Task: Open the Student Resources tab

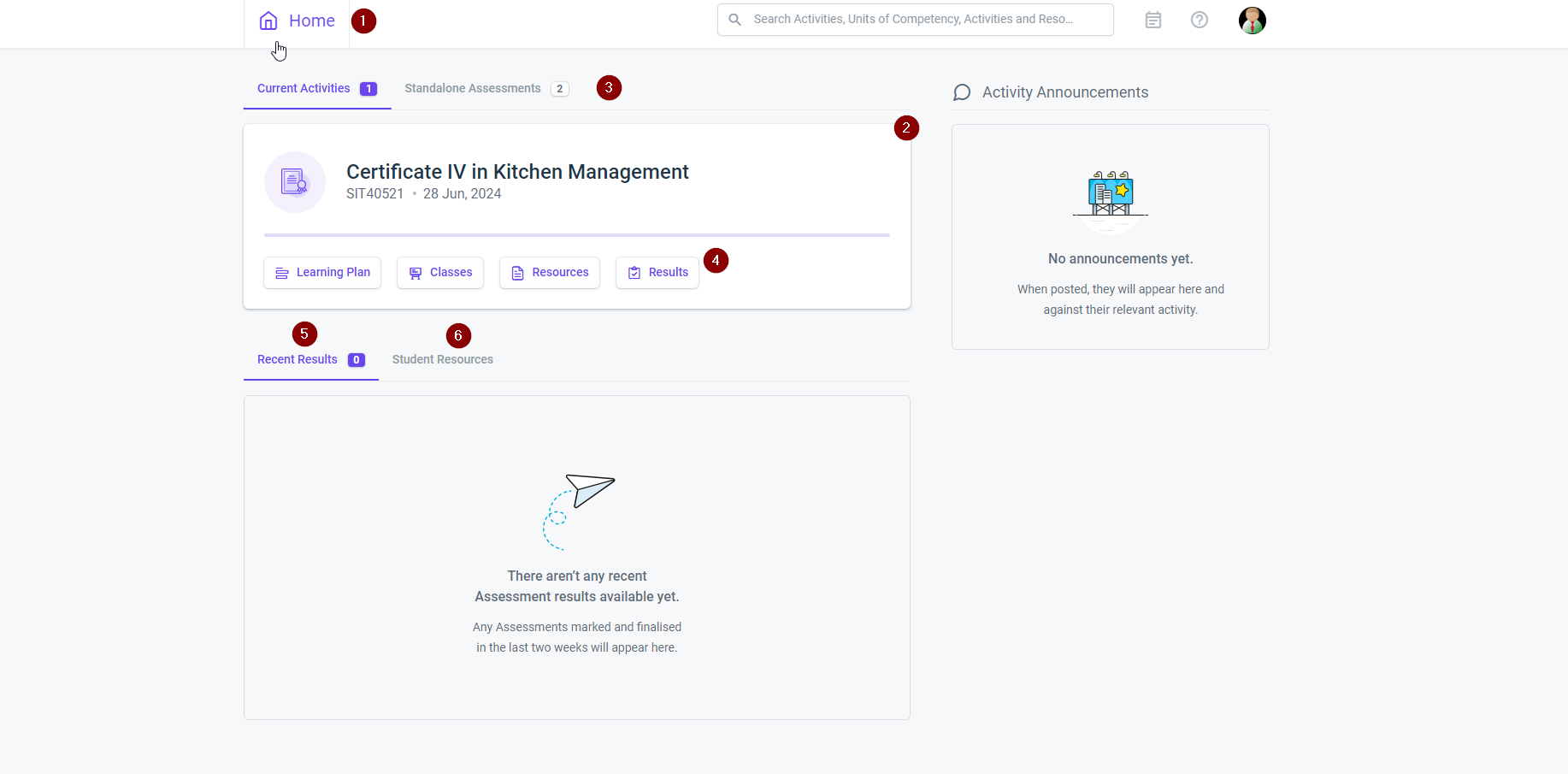Action: coord(442,359)
